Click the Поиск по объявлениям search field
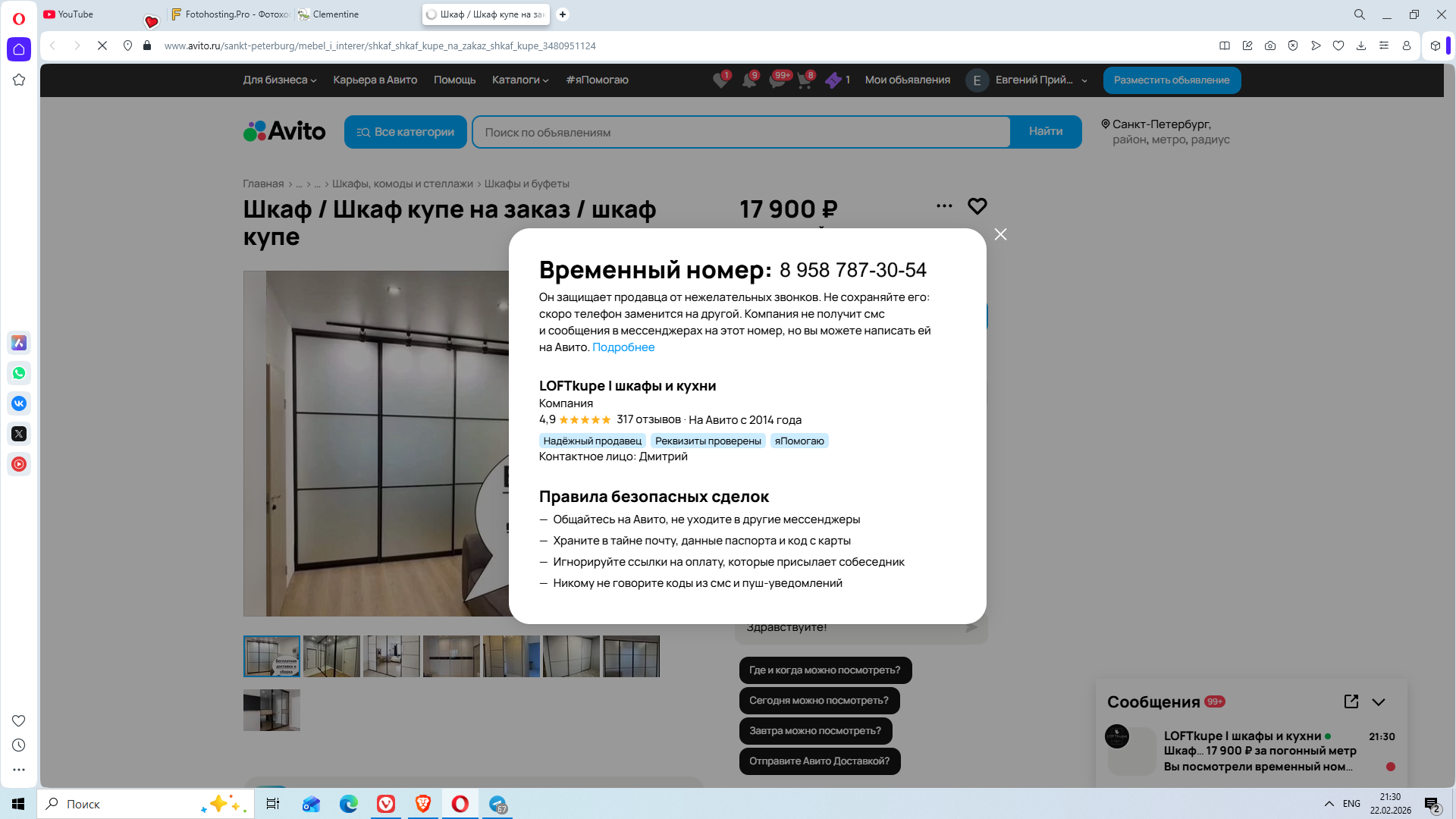The height and width of the screenshot is (819, 1456). 740,132
